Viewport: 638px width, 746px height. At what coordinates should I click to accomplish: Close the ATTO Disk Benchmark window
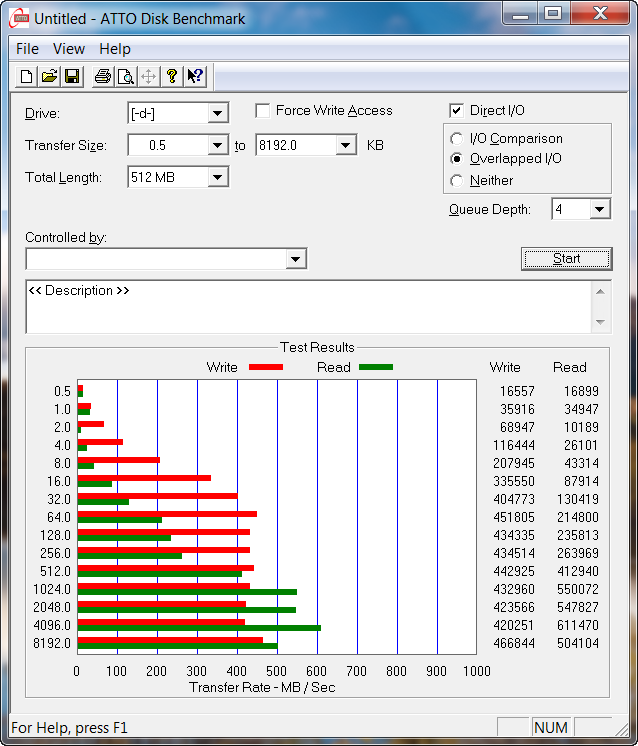[x=600, y=13]
